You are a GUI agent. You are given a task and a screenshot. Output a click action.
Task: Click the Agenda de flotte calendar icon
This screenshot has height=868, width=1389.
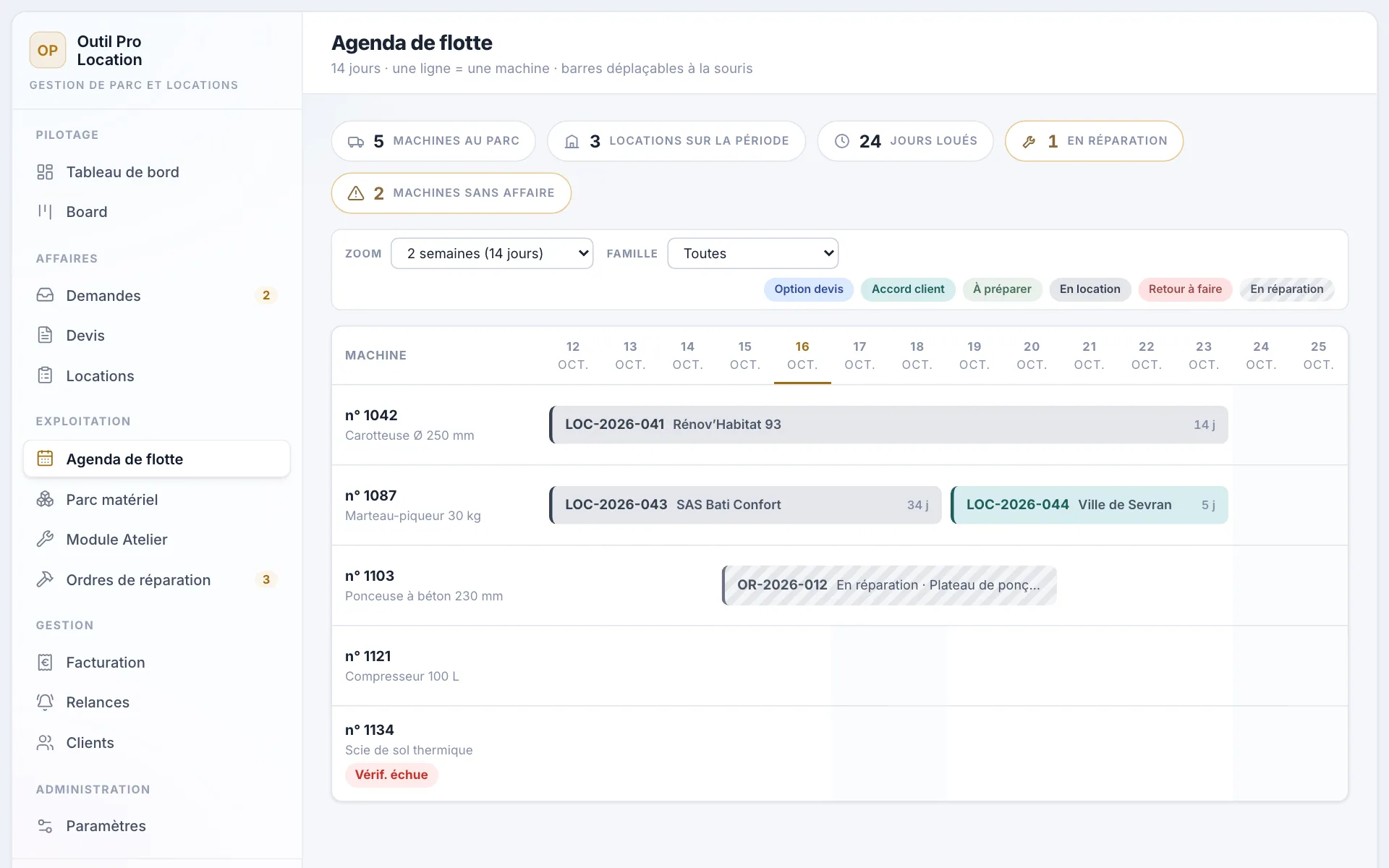tap(45, 459)
